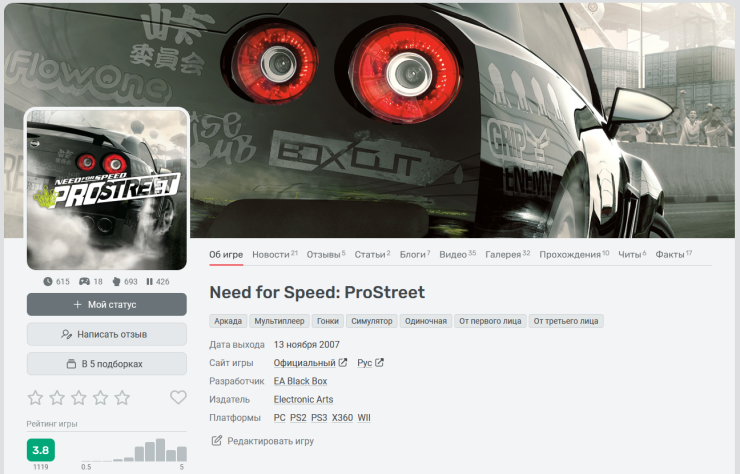Click the pause icon showing 426
Viewport: 740px width, 474px height.
pyautogui.click(x=149, y=281)
